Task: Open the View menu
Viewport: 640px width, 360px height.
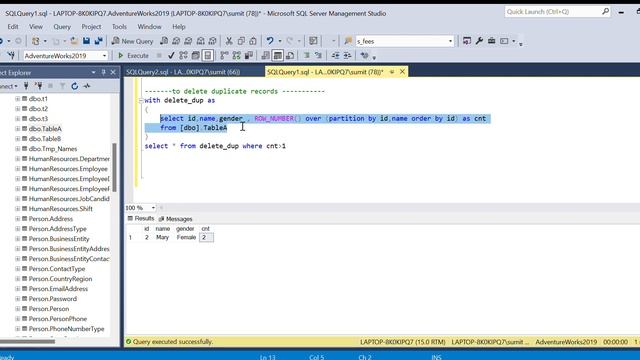Action: pyautogui.click(x=36, y=27)
